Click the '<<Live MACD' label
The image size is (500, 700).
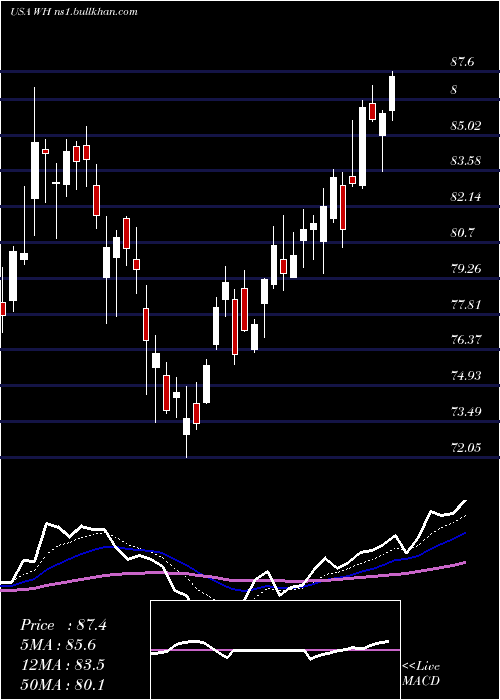(421, 673)
